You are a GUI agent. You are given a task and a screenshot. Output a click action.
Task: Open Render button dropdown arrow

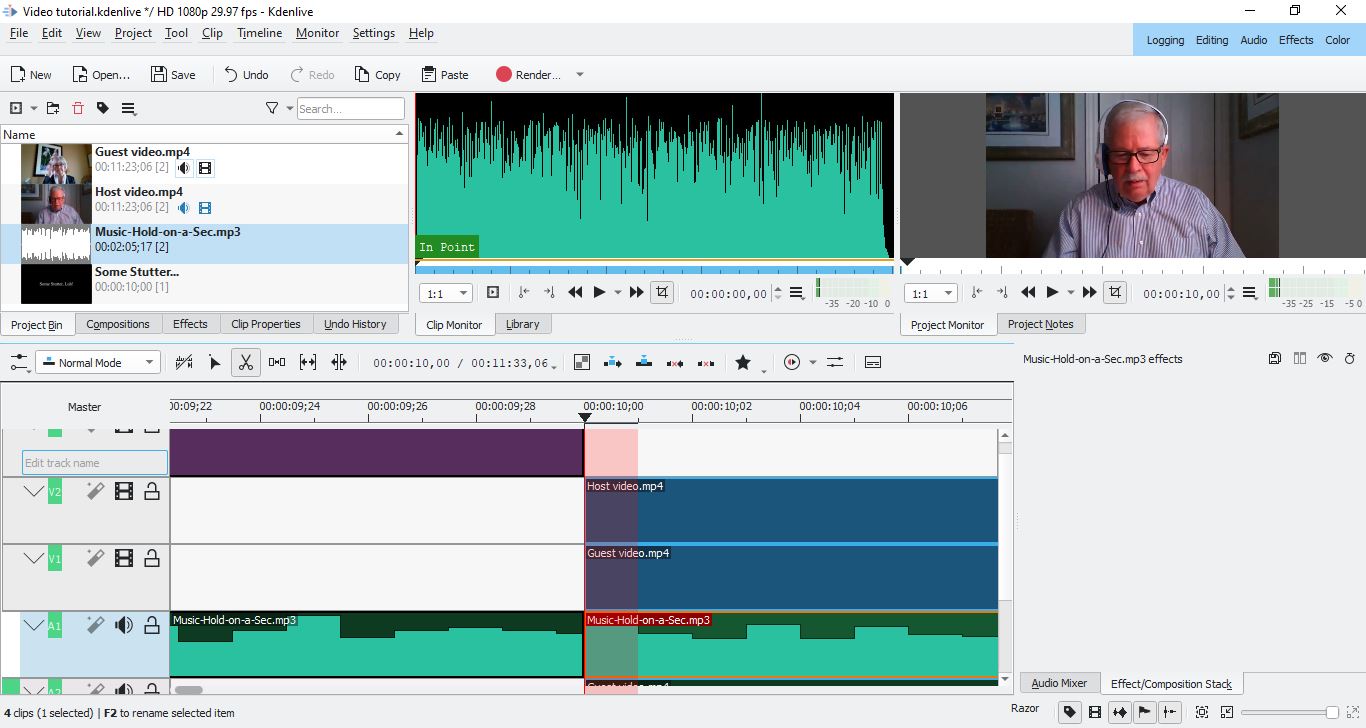[x=580, y=75]
